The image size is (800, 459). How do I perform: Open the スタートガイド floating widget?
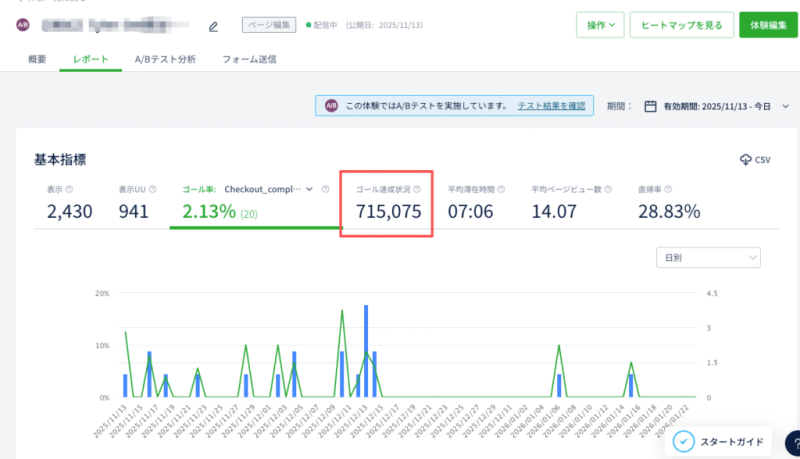(x=719, y=441)
